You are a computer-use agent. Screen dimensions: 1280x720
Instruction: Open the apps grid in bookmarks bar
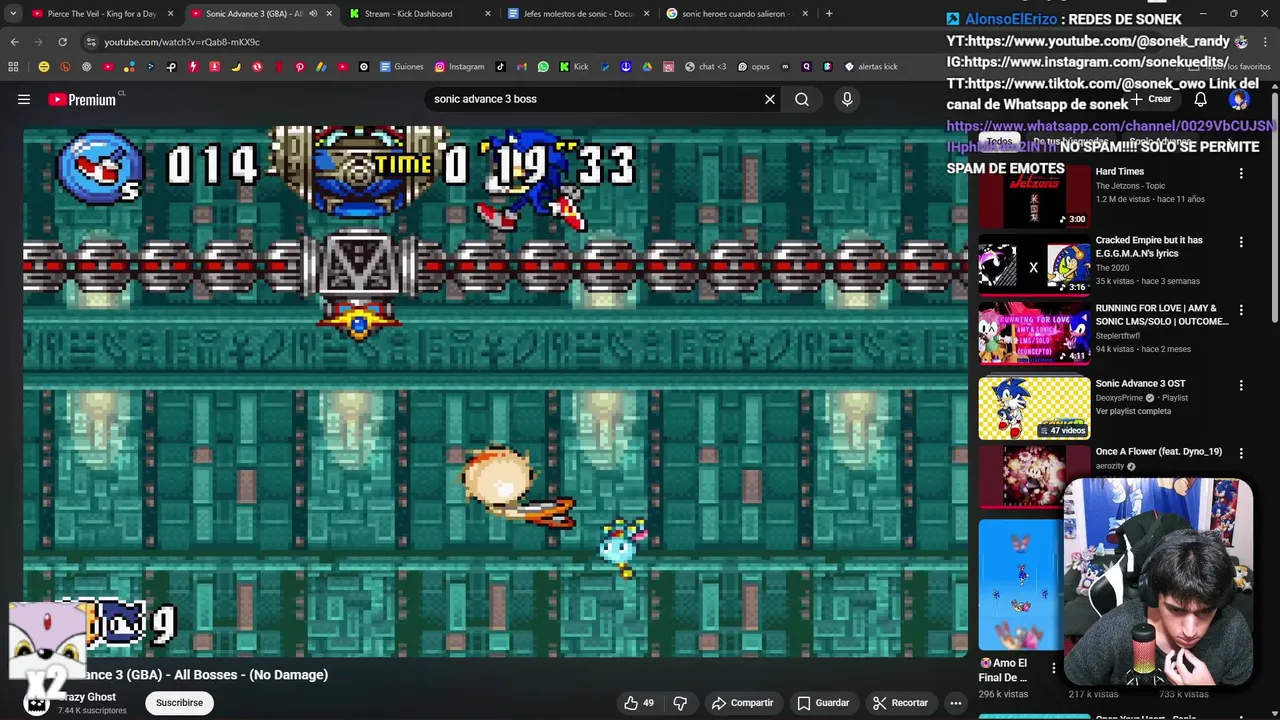(x=13, y=67)
